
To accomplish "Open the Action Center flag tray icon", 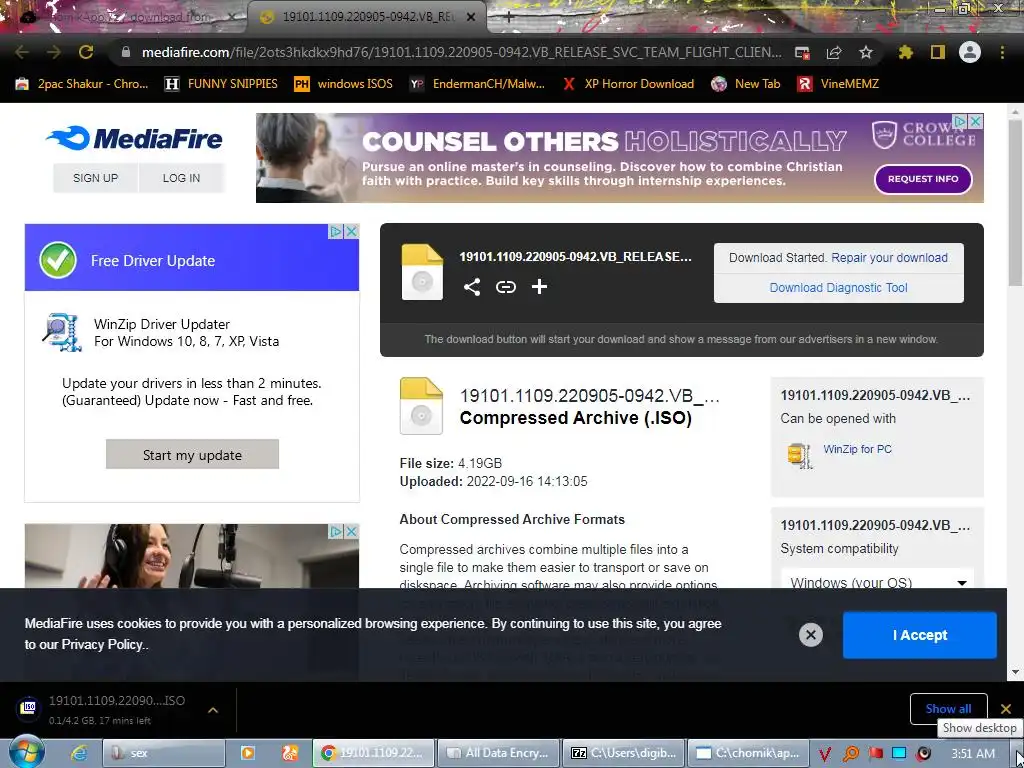I will pos(876,754).
